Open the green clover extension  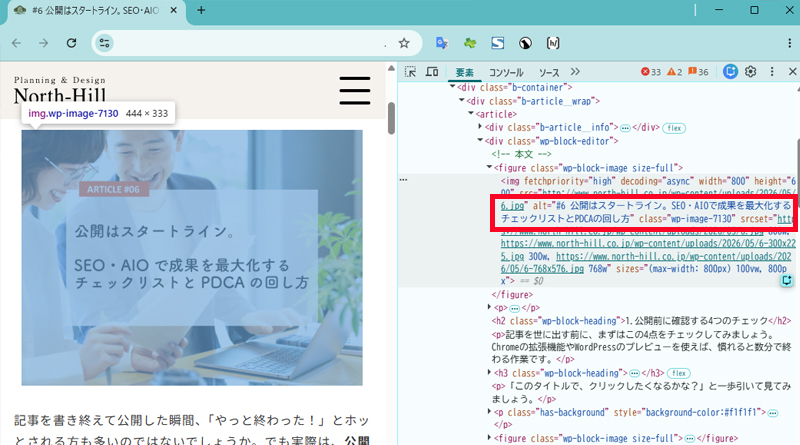(x=470, y=43)
